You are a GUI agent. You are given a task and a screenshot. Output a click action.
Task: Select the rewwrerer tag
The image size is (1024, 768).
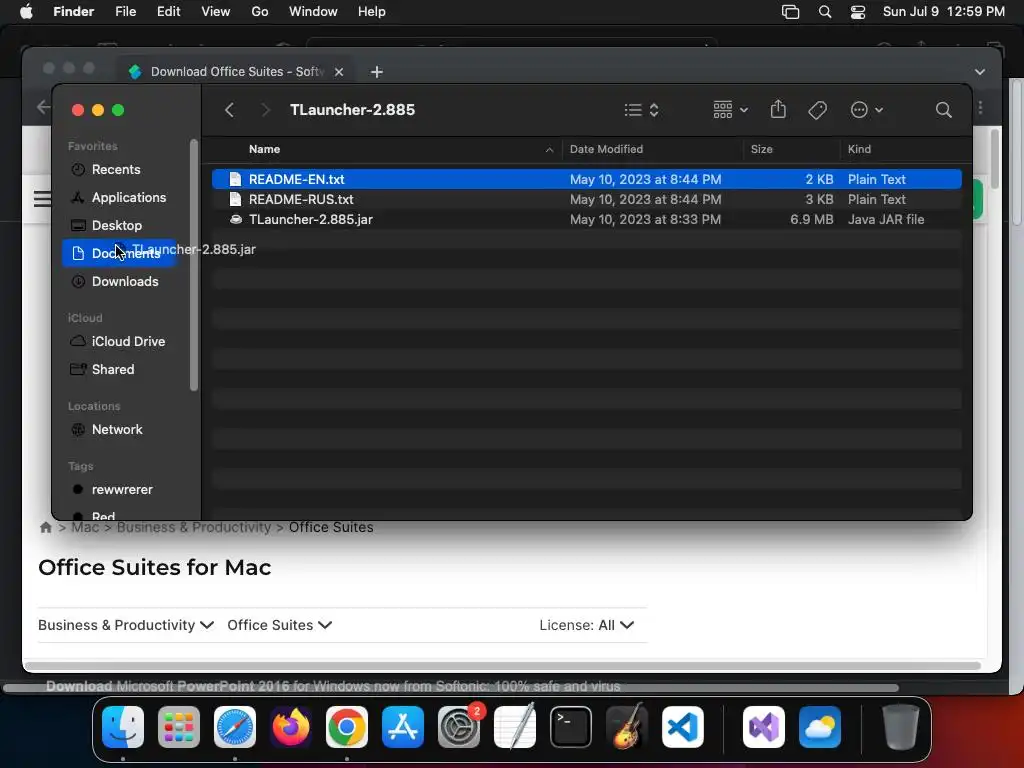122,490
